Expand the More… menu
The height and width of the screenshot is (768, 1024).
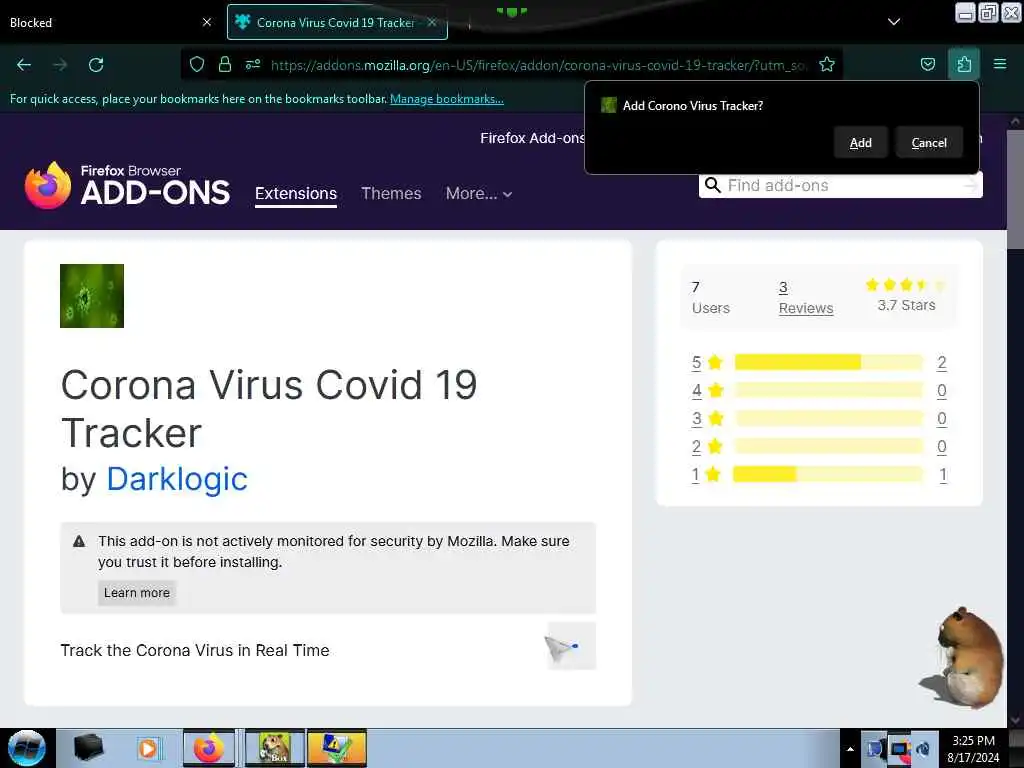[x=479, y=193]
